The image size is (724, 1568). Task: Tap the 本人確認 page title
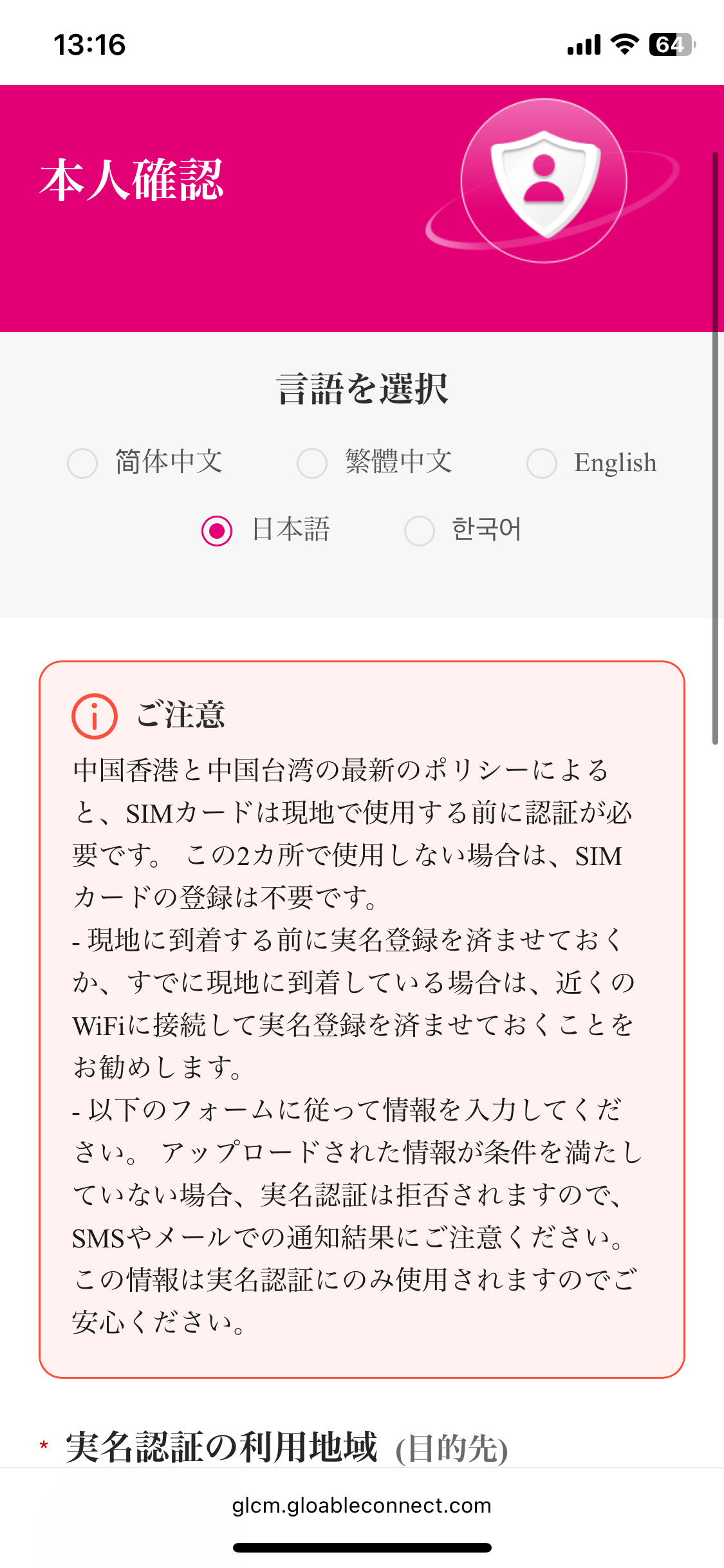point(132,180)
